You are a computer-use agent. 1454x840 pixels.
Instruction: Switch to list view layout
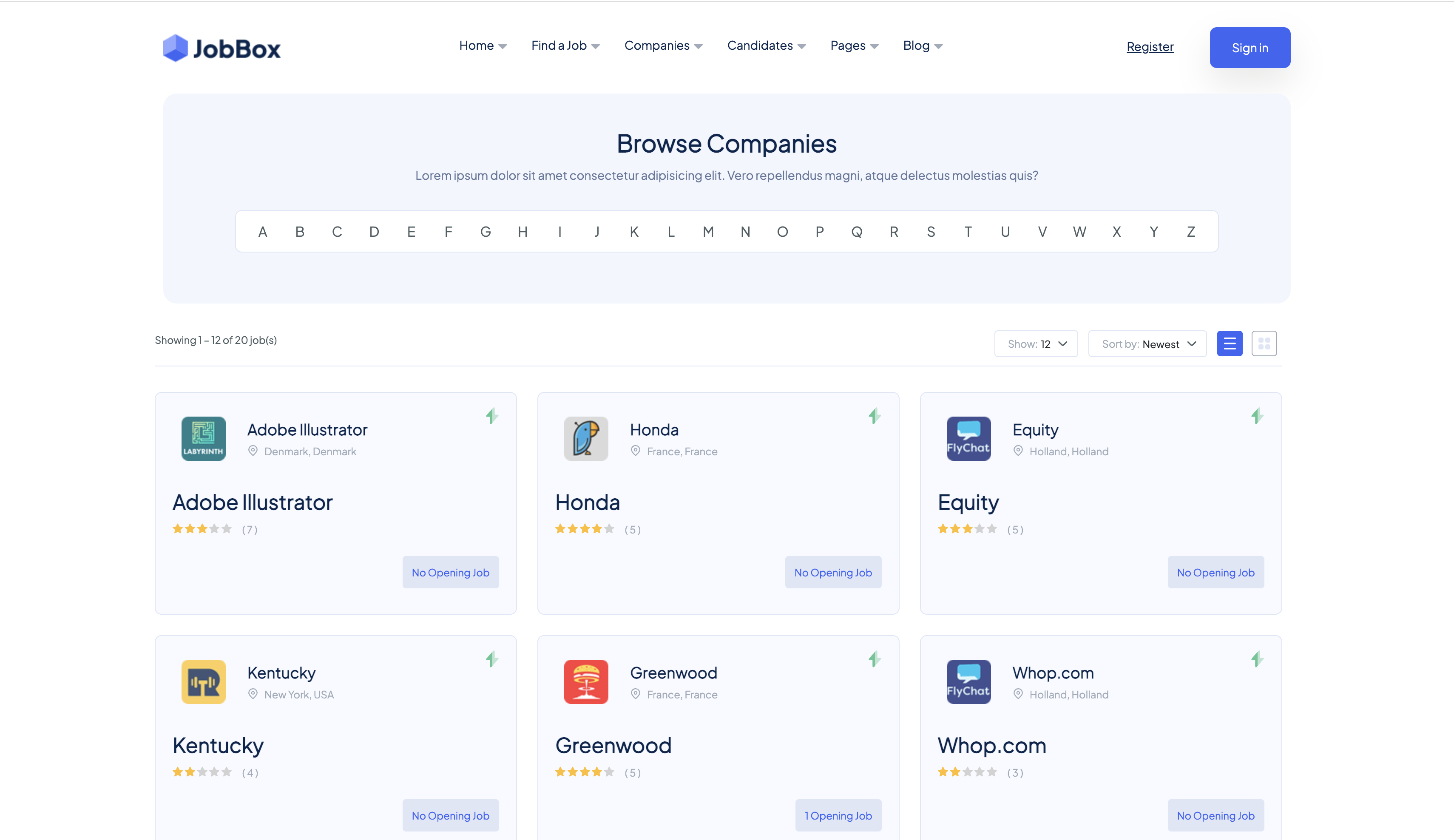1230,343
